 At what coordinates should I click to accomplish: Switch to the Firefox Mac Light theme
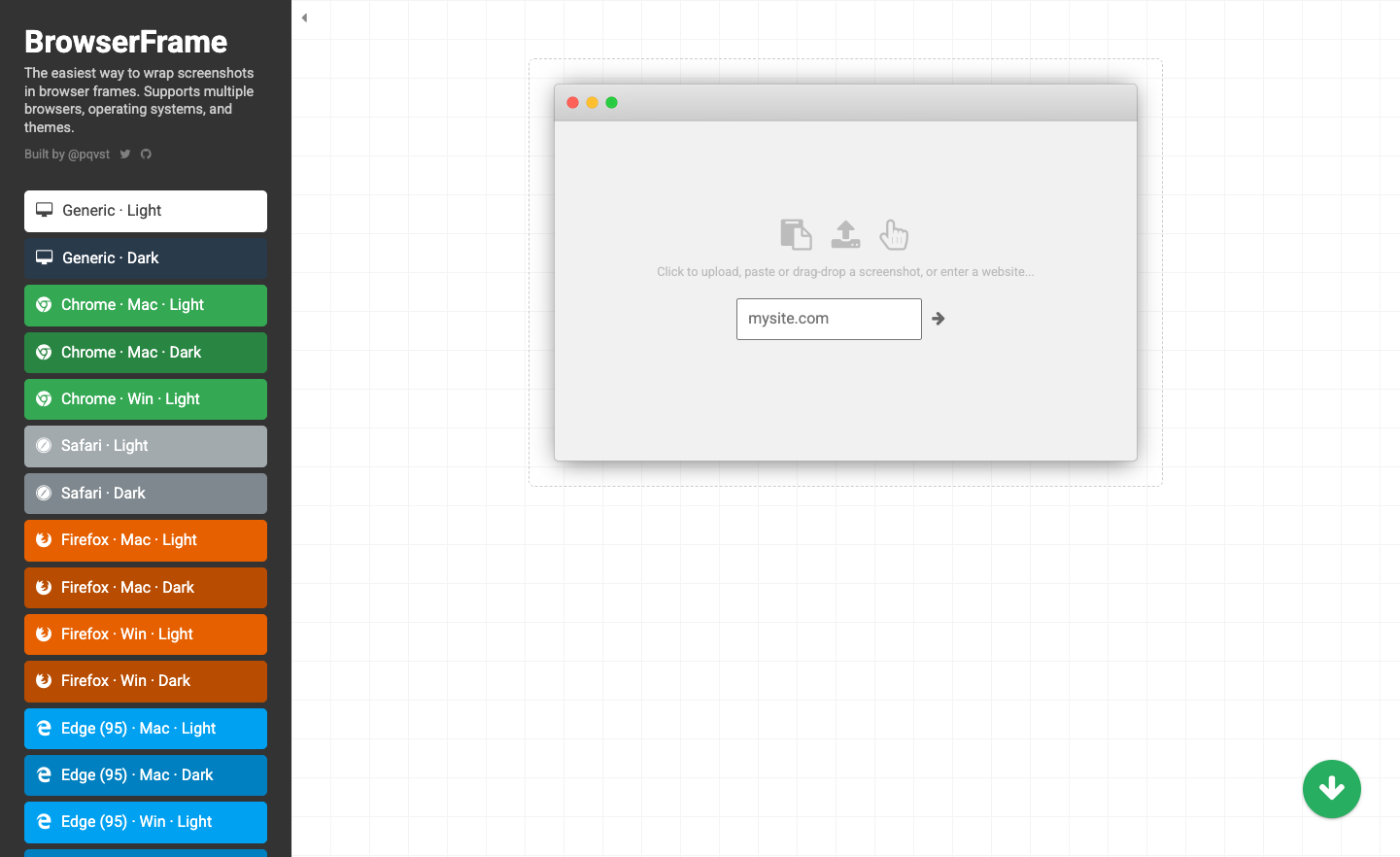pos(145,540)
